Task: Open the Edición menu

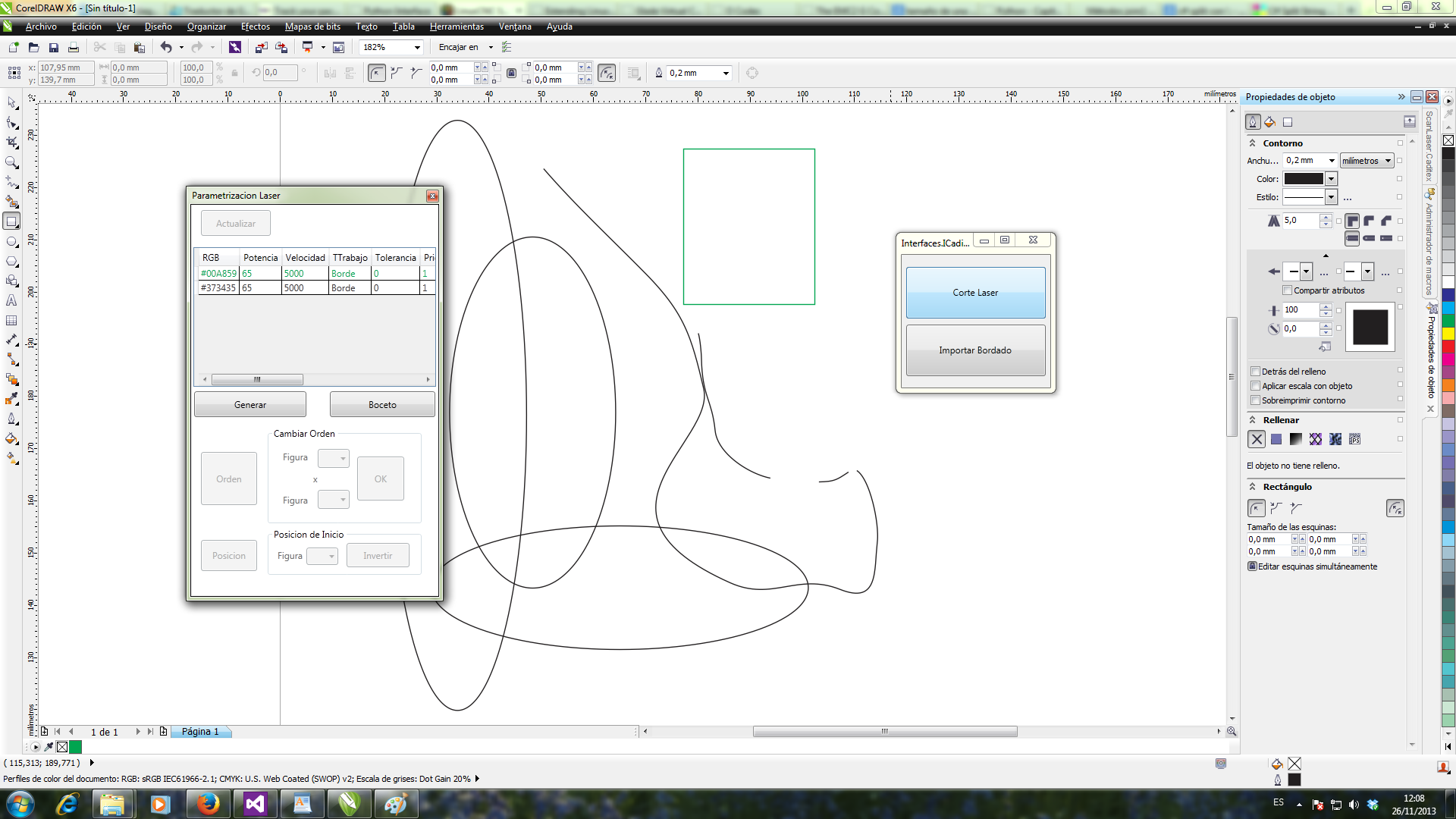Action: tap(86, 27)
